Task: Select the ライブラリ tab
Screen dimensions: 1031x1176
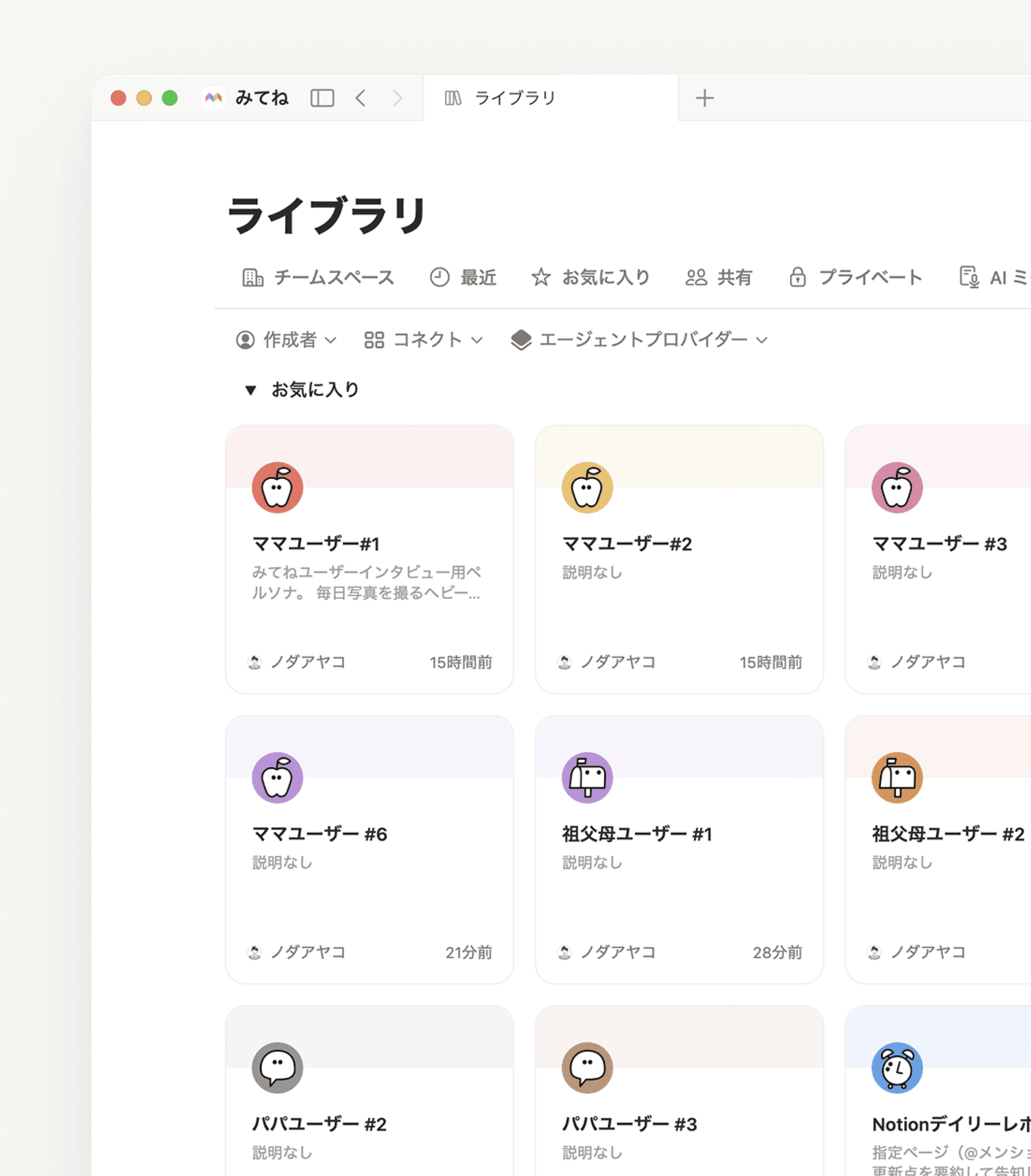Action: [550, 98]
